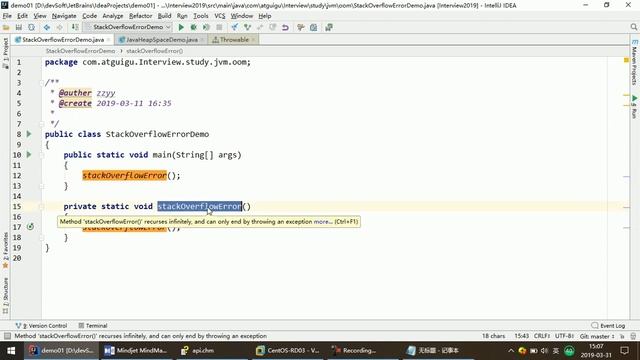Image resolution: width=640 pixels, height=360 pixels.
Task: Switch to Throwable editor tab
Action: click(x=234, y=40)
